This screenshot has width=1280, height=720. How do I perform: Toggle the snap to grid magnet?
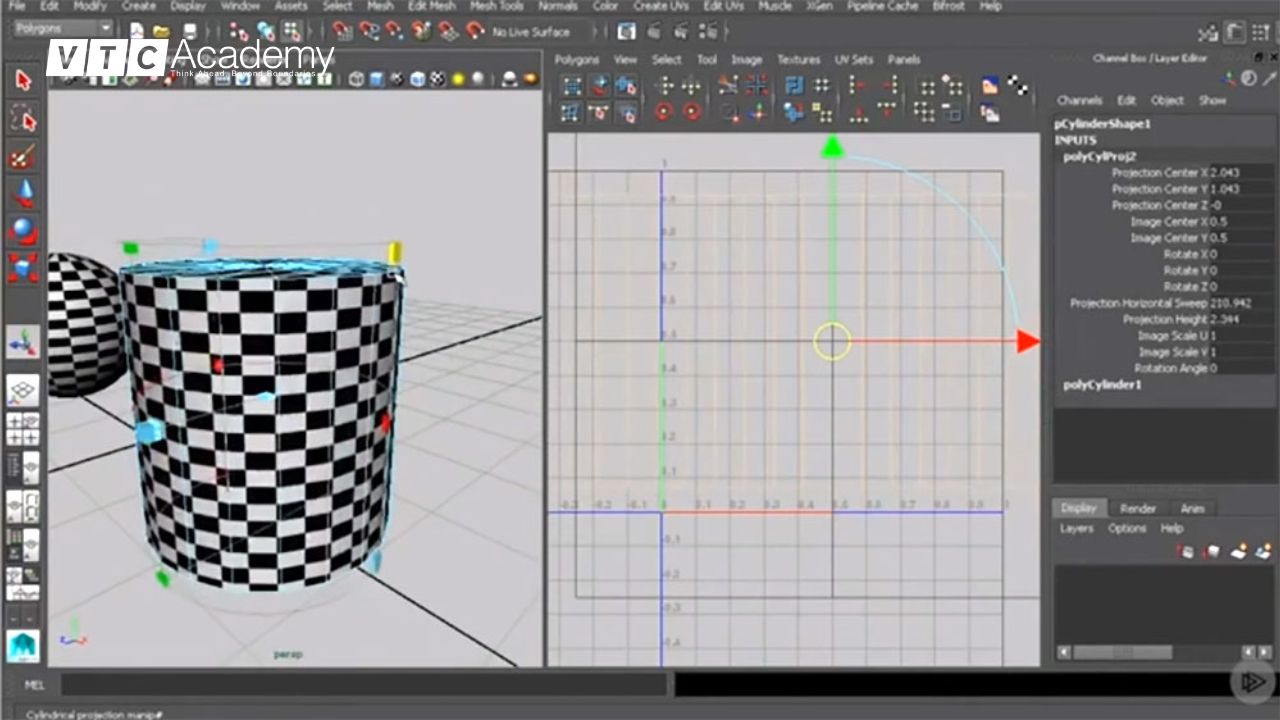point(342,32)
